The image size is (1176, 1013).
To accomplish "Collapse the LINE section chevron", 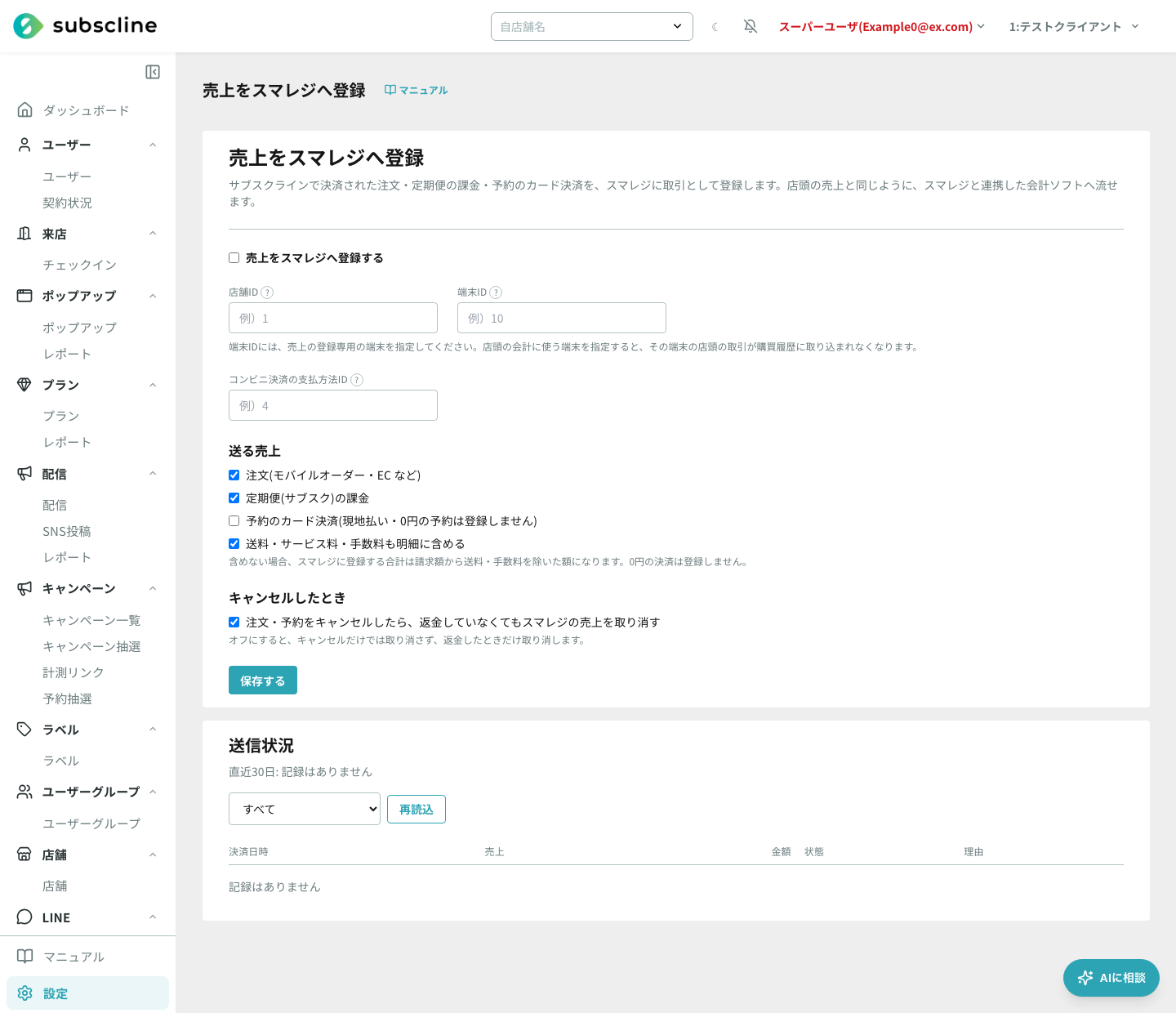I will coord(153,917).
